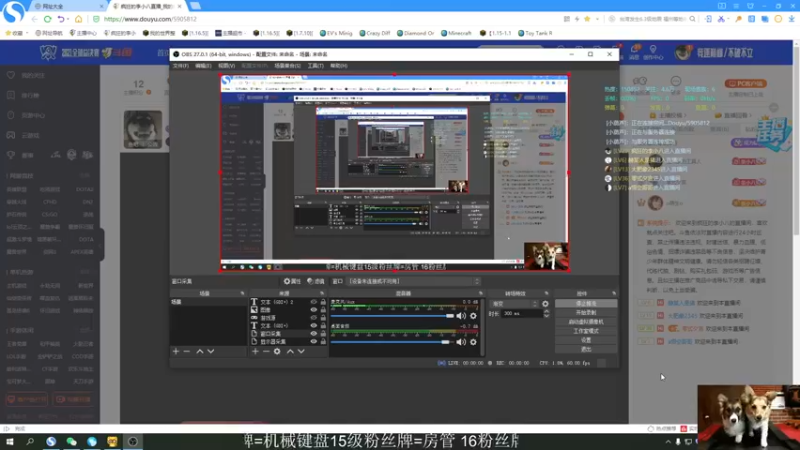Viewport: 800px width, 450px height.
Task: Click browser refresh icon
Action: click(47, 19)
